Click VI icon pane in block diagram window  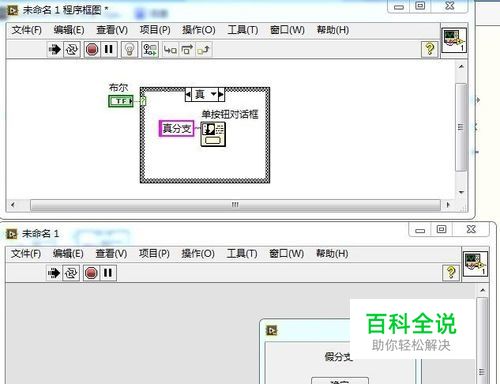[454, 40]
